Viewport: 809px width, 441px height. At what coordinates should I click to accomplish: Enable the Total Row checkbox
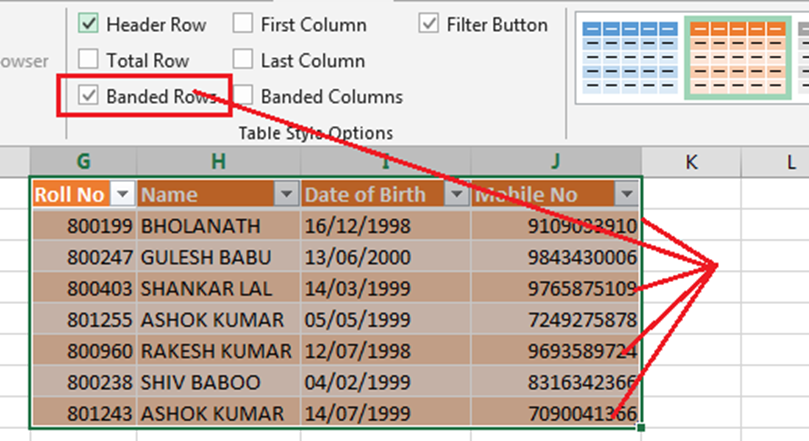(x=89, y=60)
